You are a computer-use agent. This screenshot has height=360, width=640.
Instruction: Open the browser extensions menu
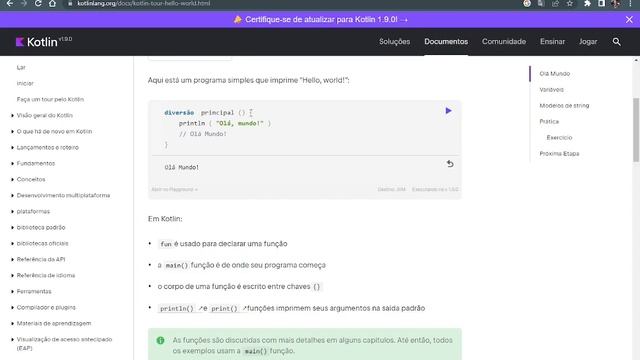(x=587, y=3)
